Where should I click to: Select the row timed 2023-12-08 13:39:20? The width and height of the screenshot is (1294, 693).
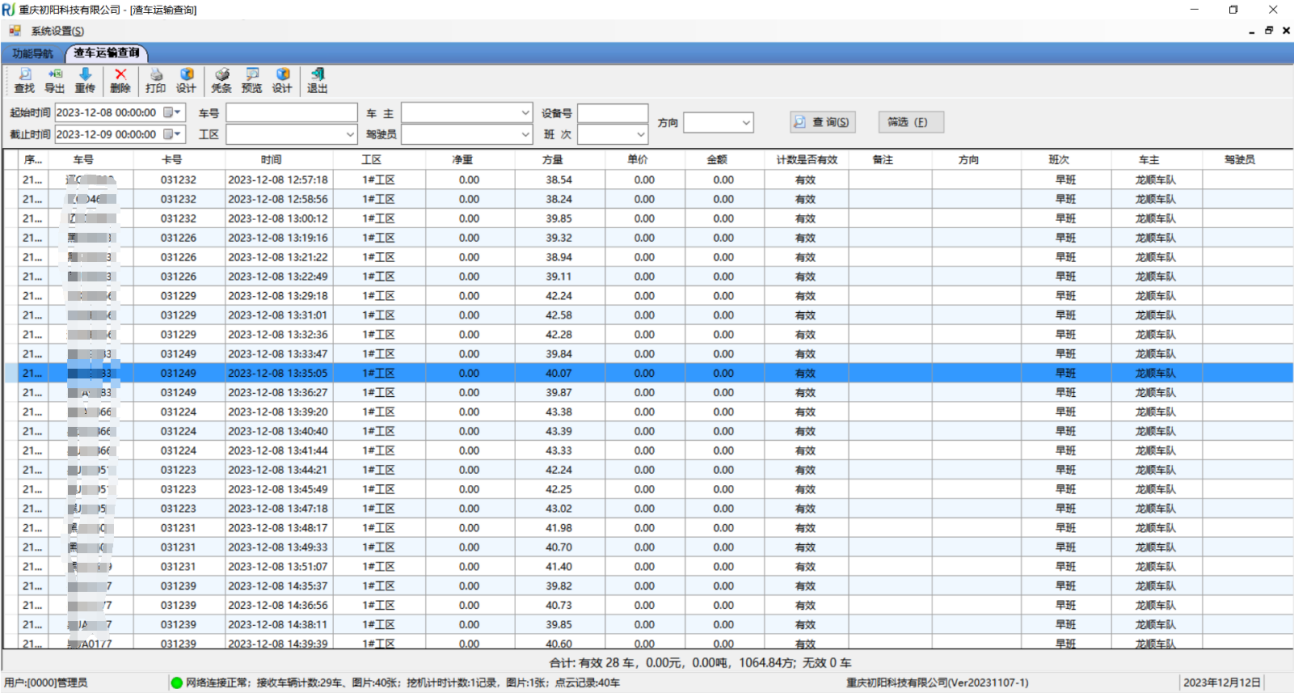pos(647,412)
